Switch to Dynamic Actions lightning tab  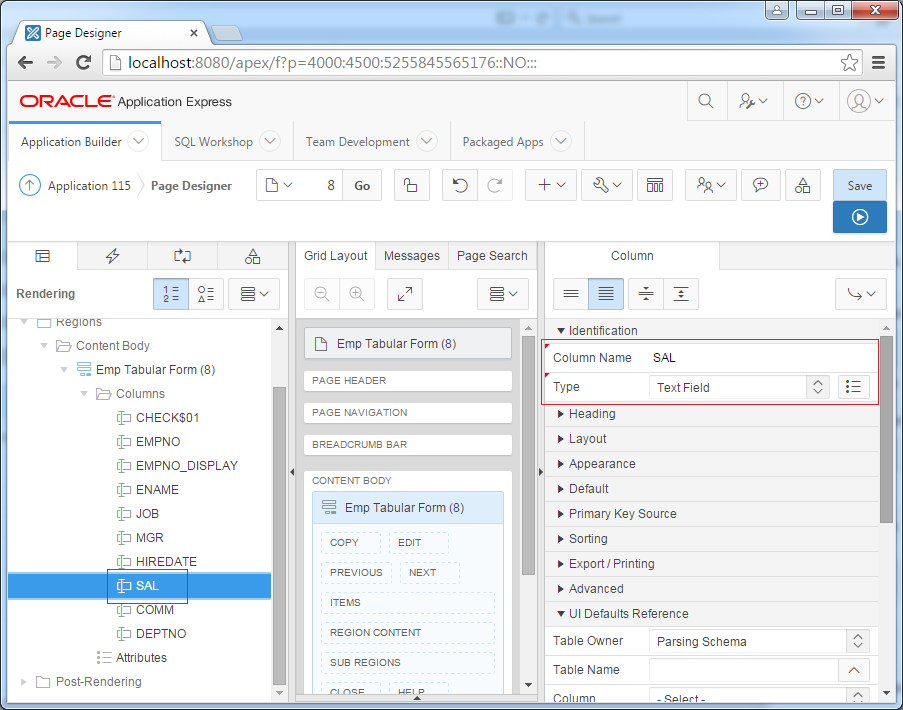pos(112,256)
